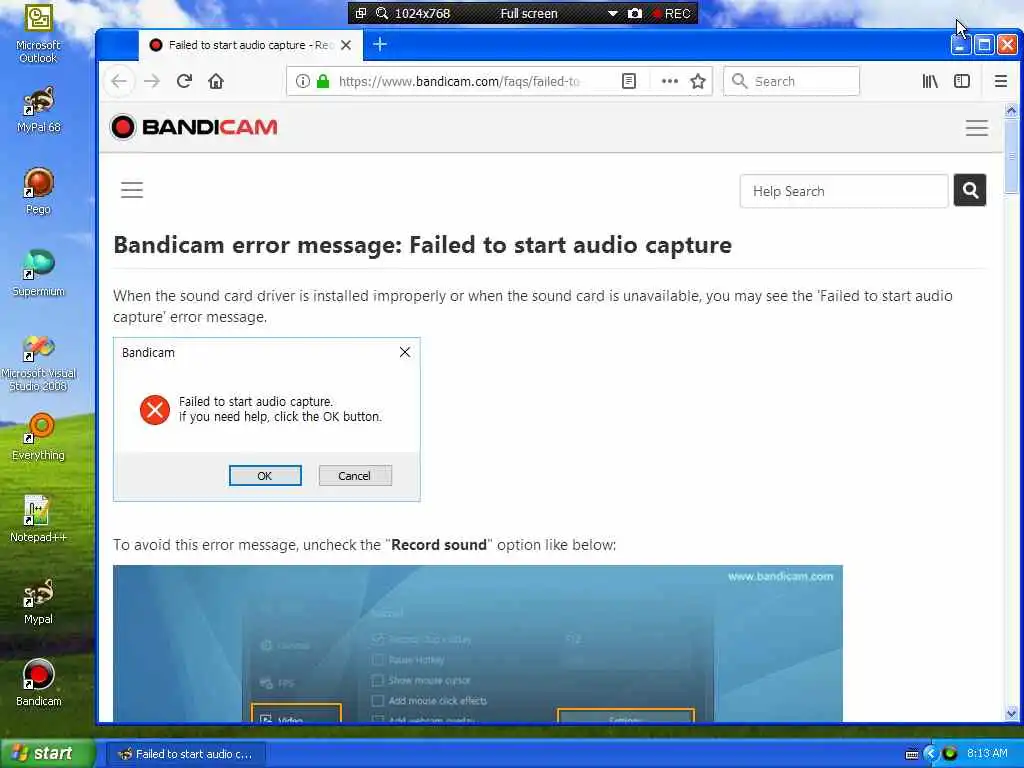The width and height of the screenshot is (1024, 768).
Task: Open Bandicam desktop shortcut
Action: point(39,683)
